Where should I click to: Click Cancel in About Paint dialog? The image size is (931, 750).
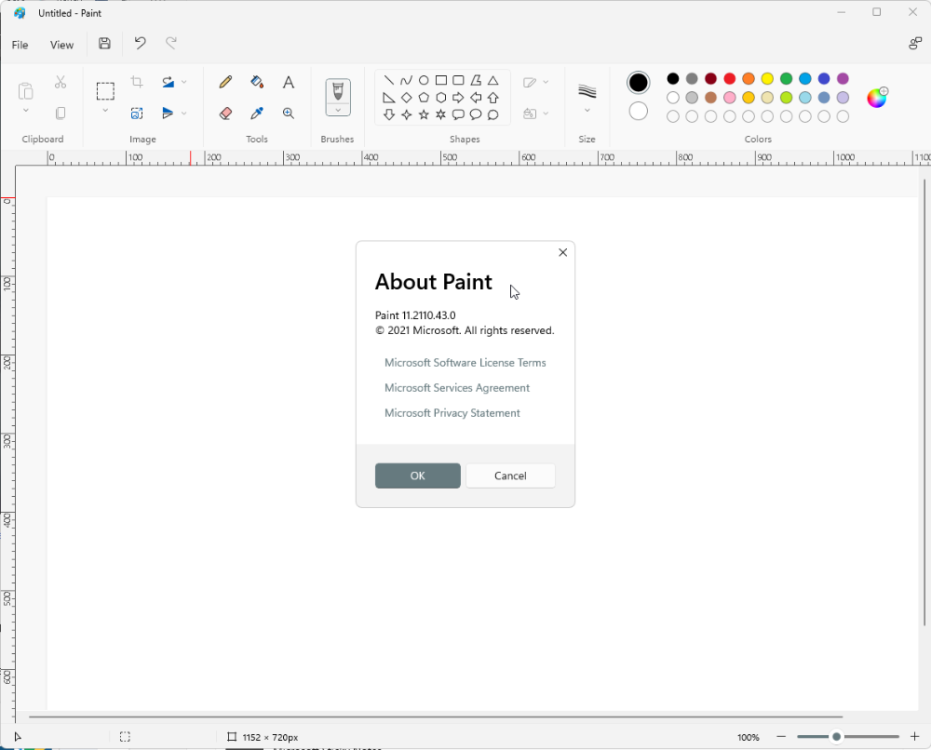coord(510,476)
